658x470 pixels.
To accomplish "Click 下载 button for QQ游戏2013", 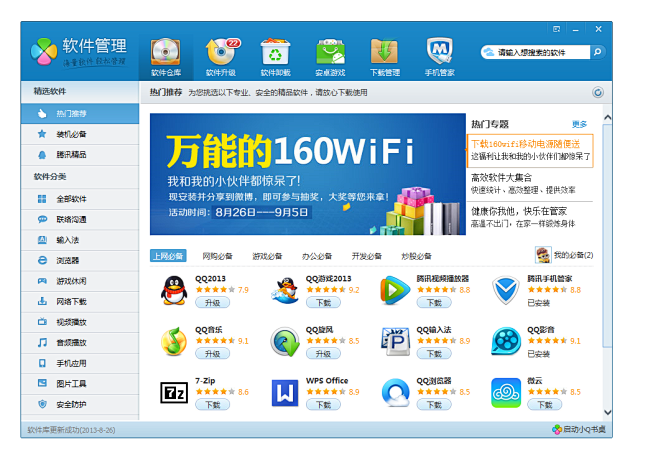I will [x=323, y=303].
